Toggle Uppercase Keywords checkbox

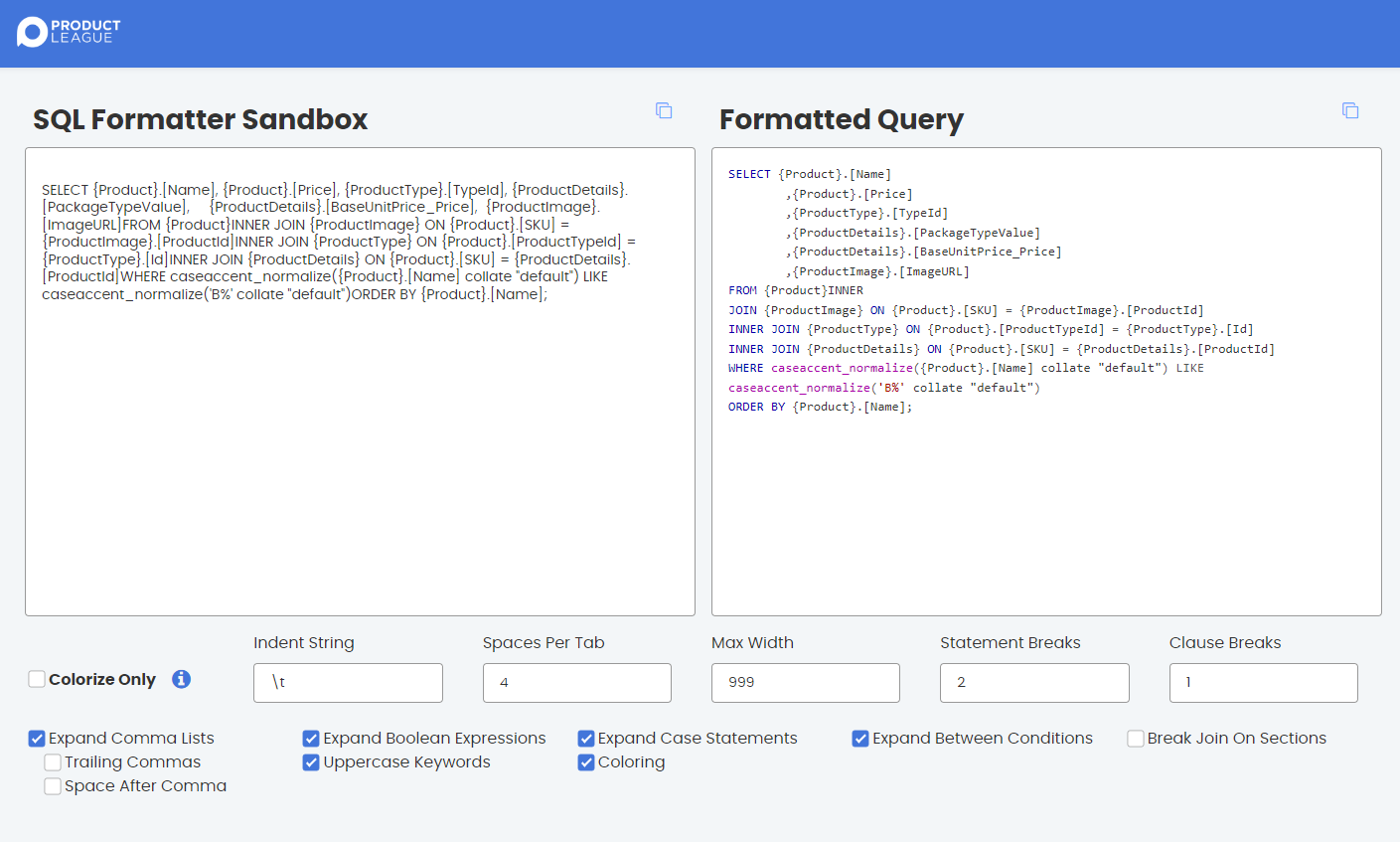pos(311,762)
